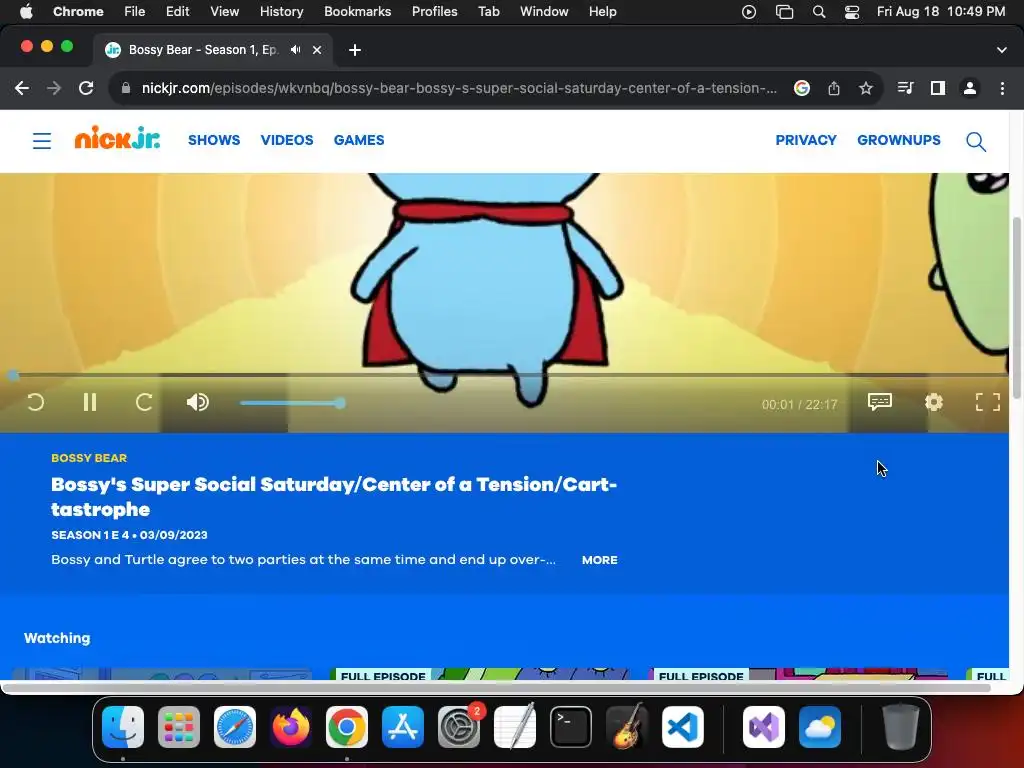Close the Bossy Bear tab
This screenshot has width=1024, height=768.
[x=317, y=50]
